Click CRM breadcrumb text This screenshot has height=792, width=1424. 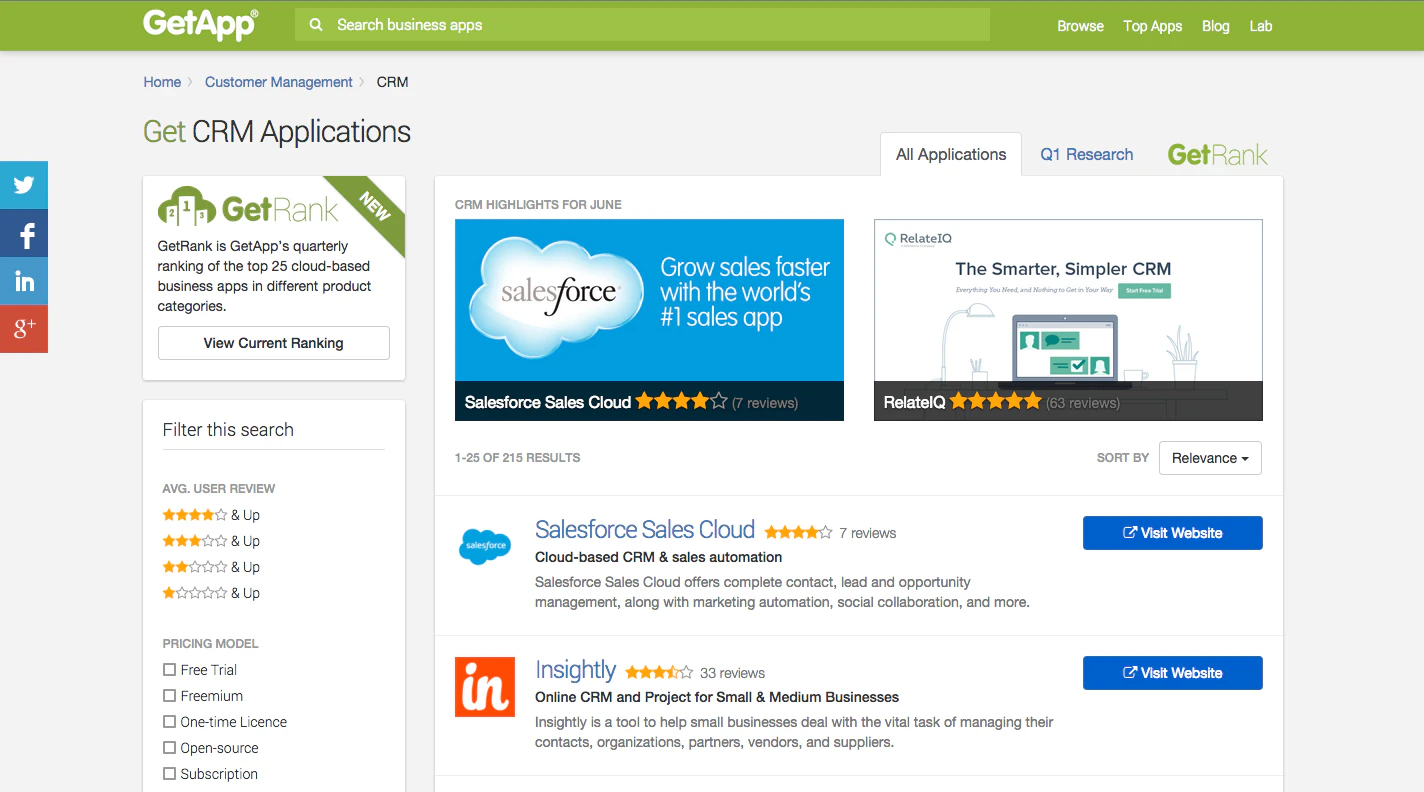point(392,82)
